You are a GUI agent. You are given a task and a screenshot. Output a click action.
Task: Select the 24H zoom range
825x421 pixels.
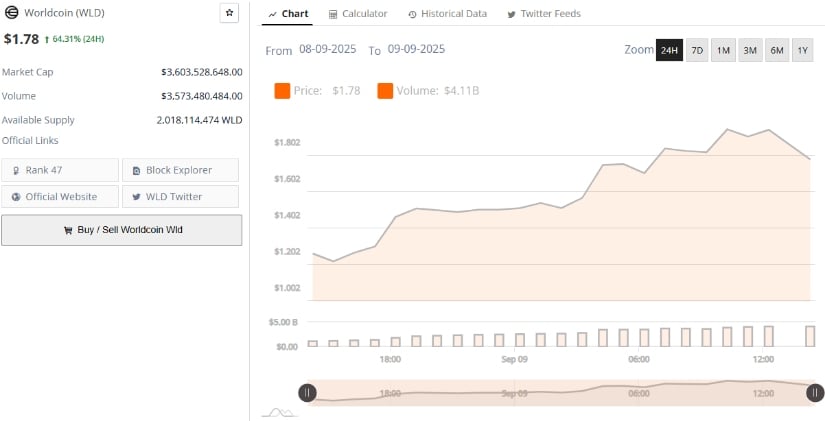pyautogui.click(x=669, y=50)
